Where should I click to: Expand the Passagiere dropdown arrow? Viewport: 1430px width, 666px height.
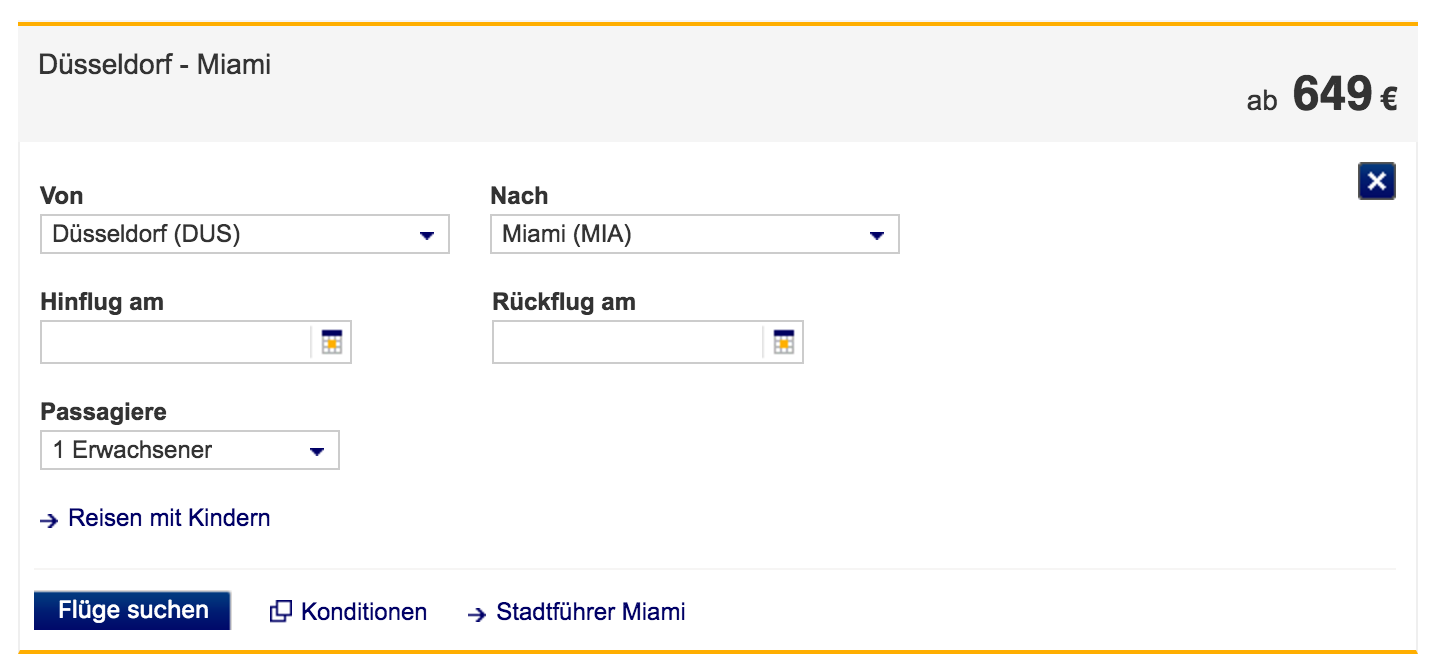pos(317,451)
